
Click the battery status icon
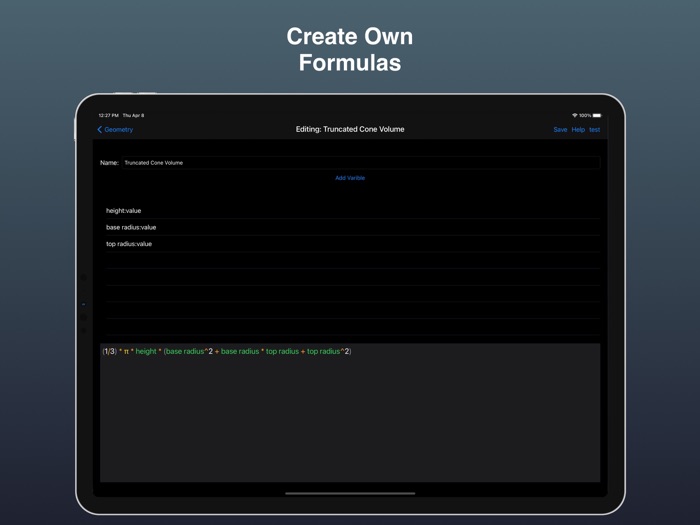click(x=597, y=115)
